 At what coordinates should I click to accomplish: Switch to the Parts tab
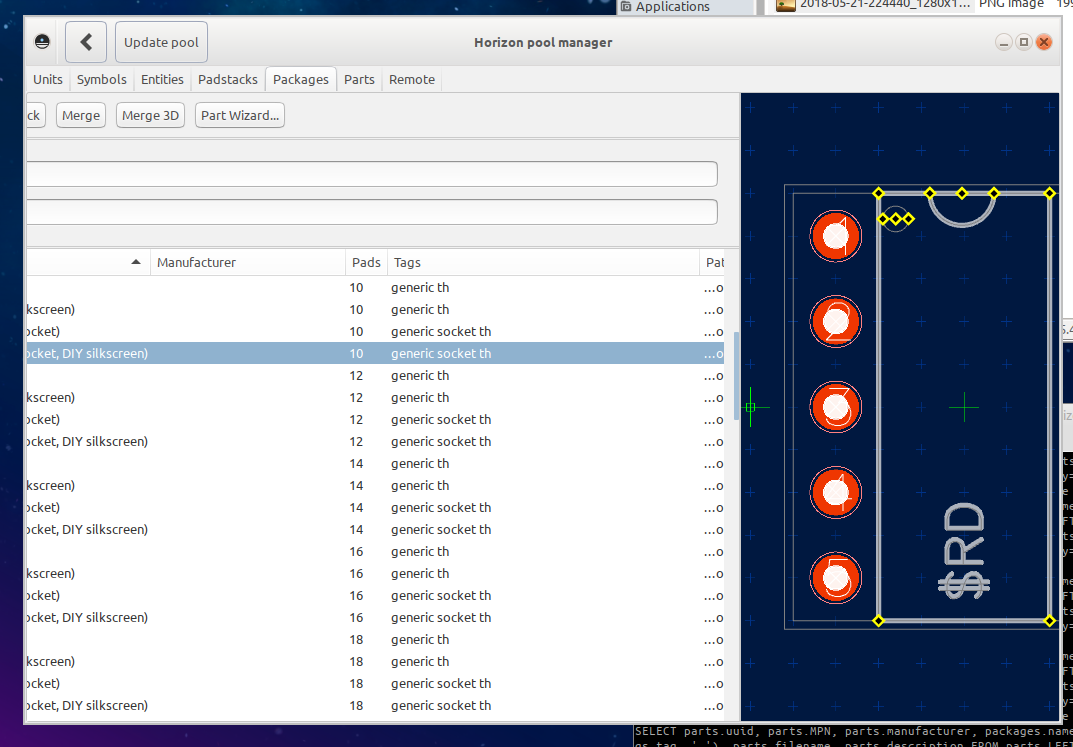click(359, 79)
